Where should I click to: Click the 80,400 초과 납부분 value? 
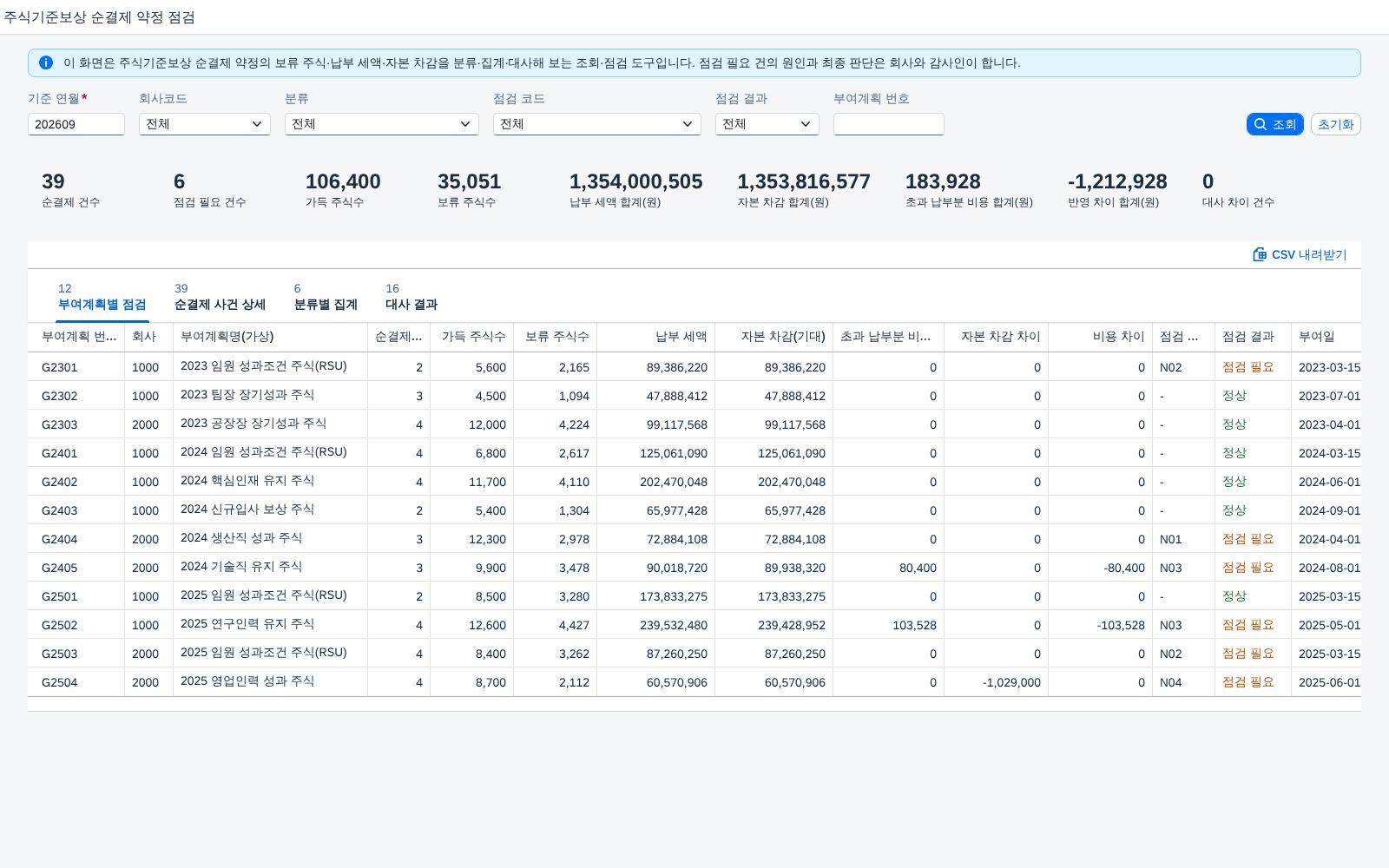pos(918,568)
